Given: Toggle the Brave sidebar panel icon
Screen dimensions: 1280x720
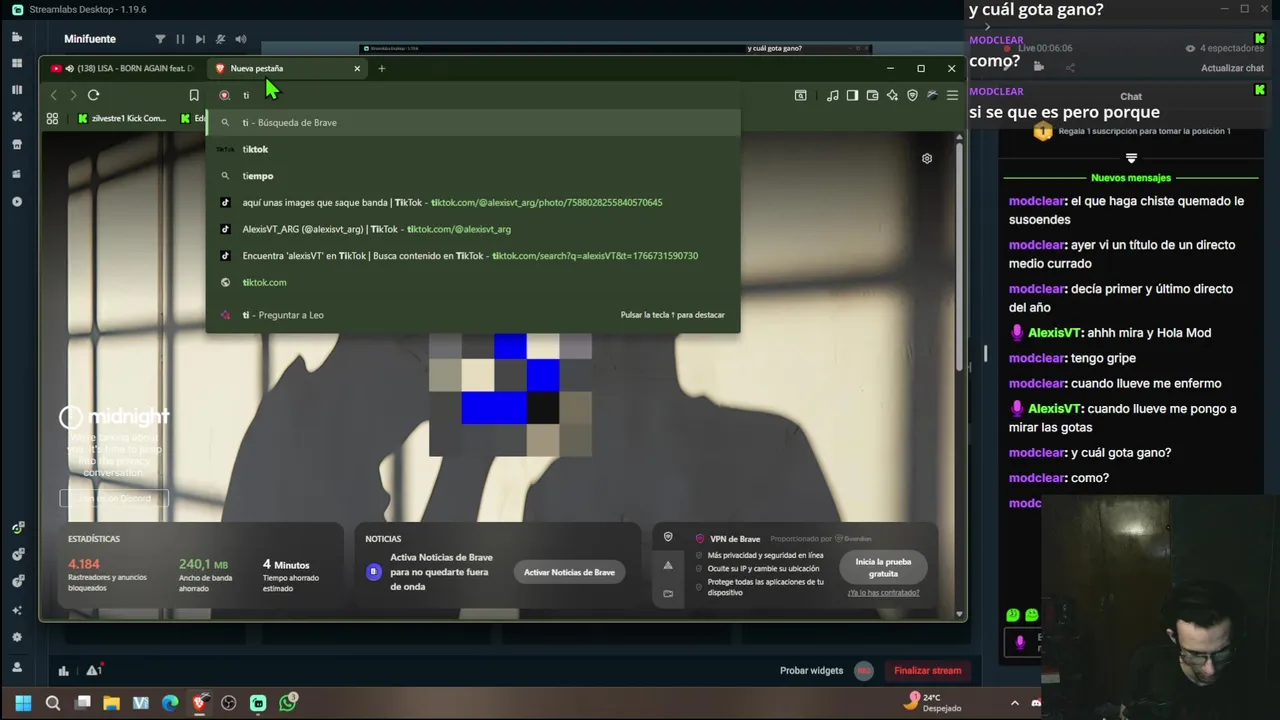Looking at the screenshot, I should pos(852,95).
